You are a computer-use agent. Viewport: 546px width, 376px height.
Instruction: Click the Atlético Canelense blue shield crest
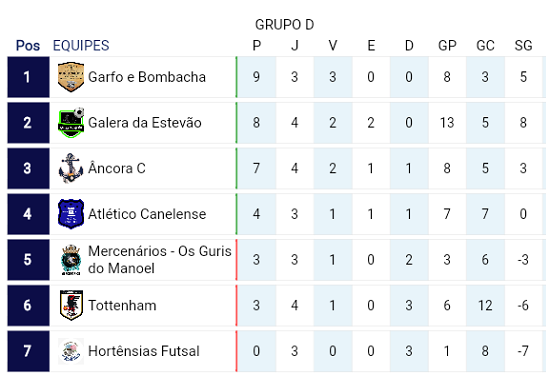pyautogui.click(x=71, y=214)
